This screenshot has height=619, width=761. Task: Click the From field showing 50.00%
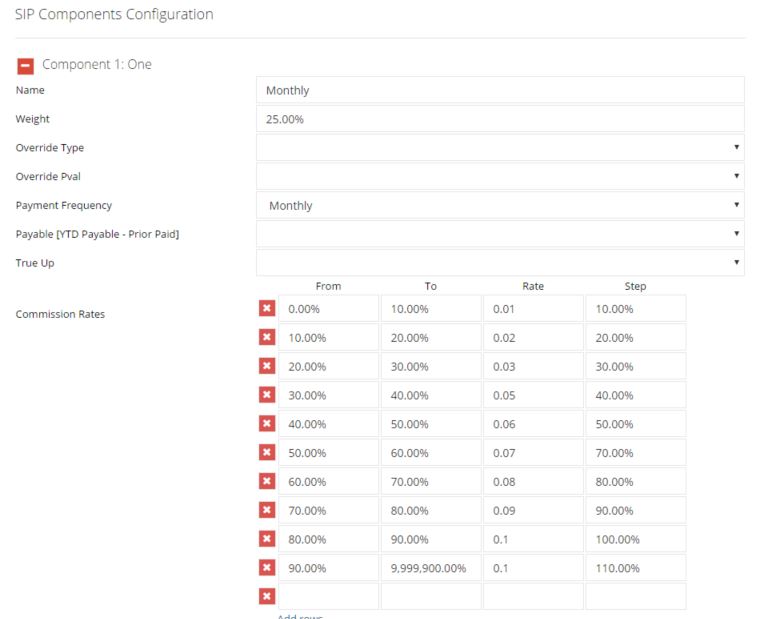[328, 452]
